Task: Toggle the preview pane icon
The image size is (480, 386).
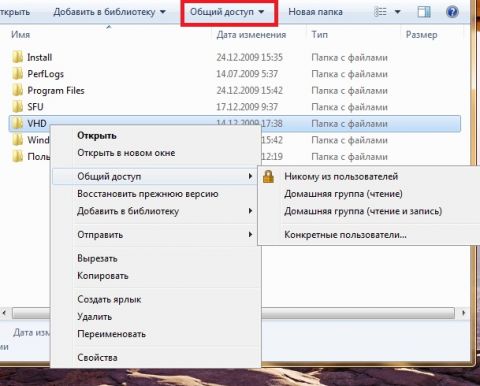Action: click(x=424, y=12)
